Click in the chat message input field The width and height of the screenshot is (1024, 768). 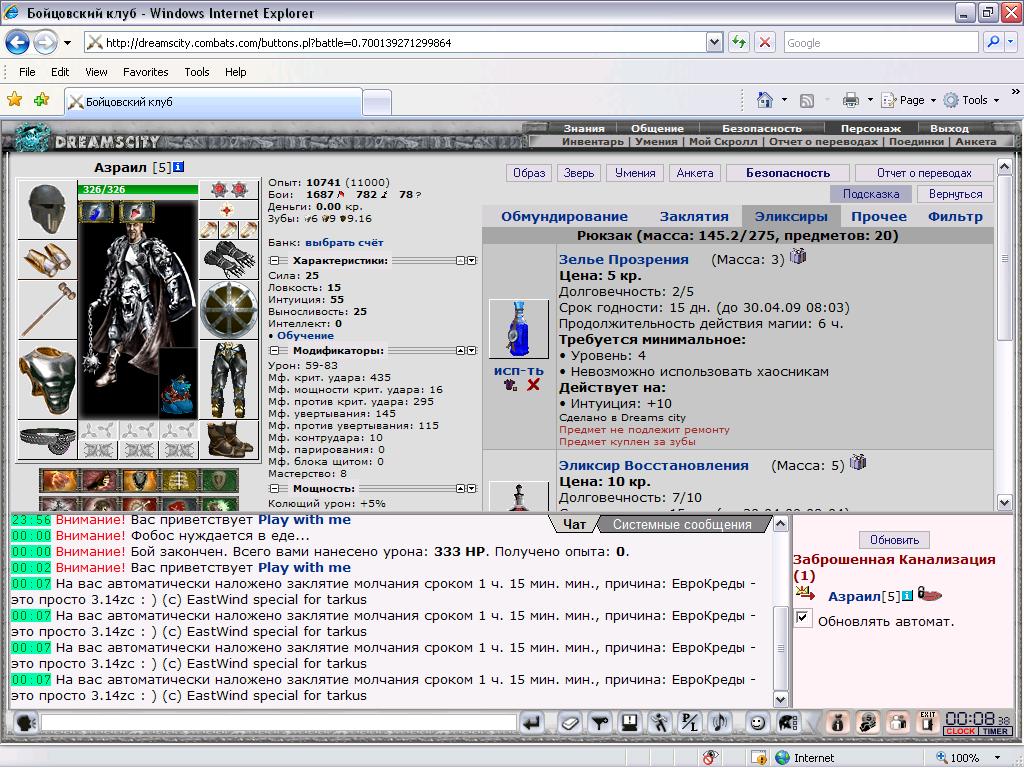pos(279,722)
